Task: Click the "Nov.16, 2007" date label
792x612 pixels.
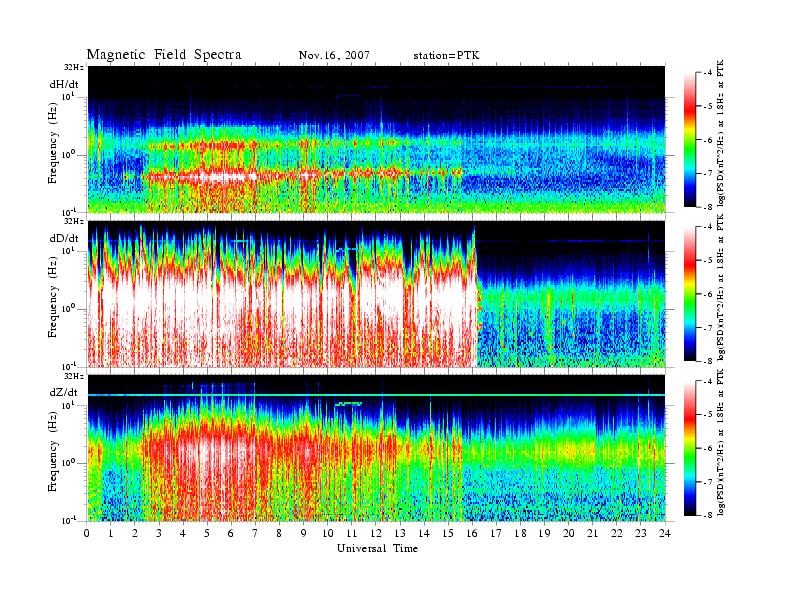Action: tap(334, 56)
